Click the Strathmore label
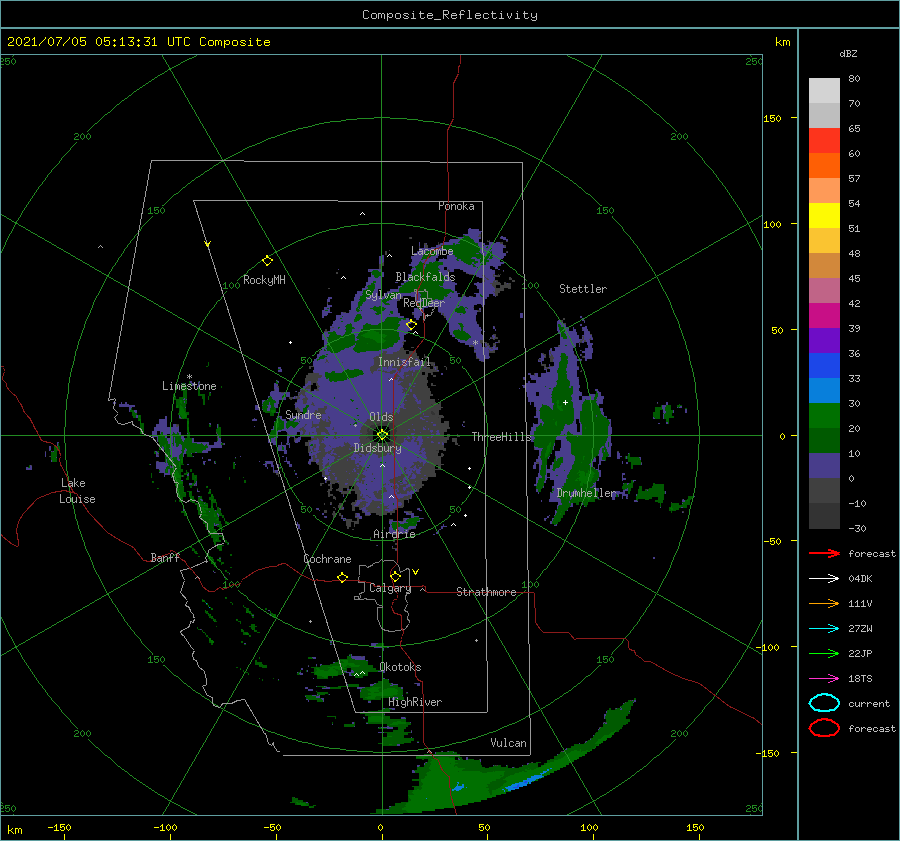900x841 pixels. tap(486, 592)
